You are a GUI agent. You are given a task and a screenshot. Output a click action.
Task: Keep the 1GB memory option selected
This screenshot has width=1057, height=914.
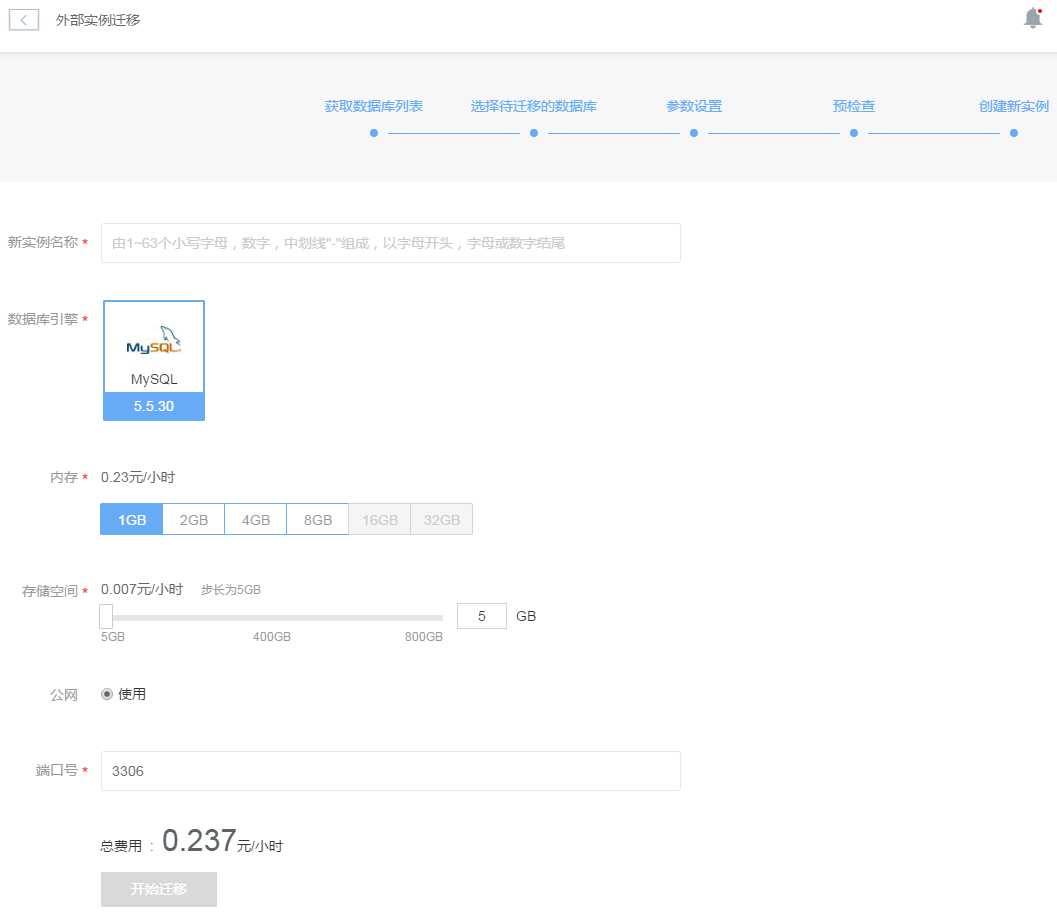(x=131, y=519)
